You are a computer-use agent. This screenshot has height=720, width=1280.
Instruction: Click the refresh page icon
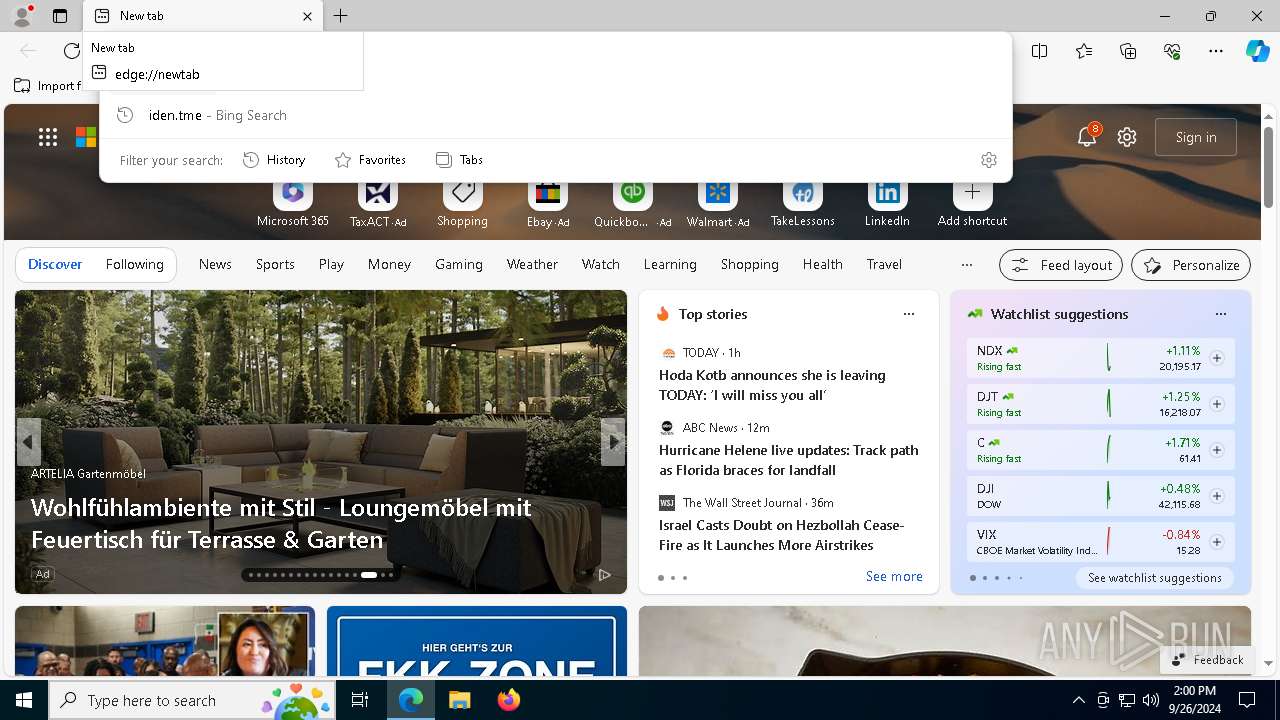click(x=72, y=51)
